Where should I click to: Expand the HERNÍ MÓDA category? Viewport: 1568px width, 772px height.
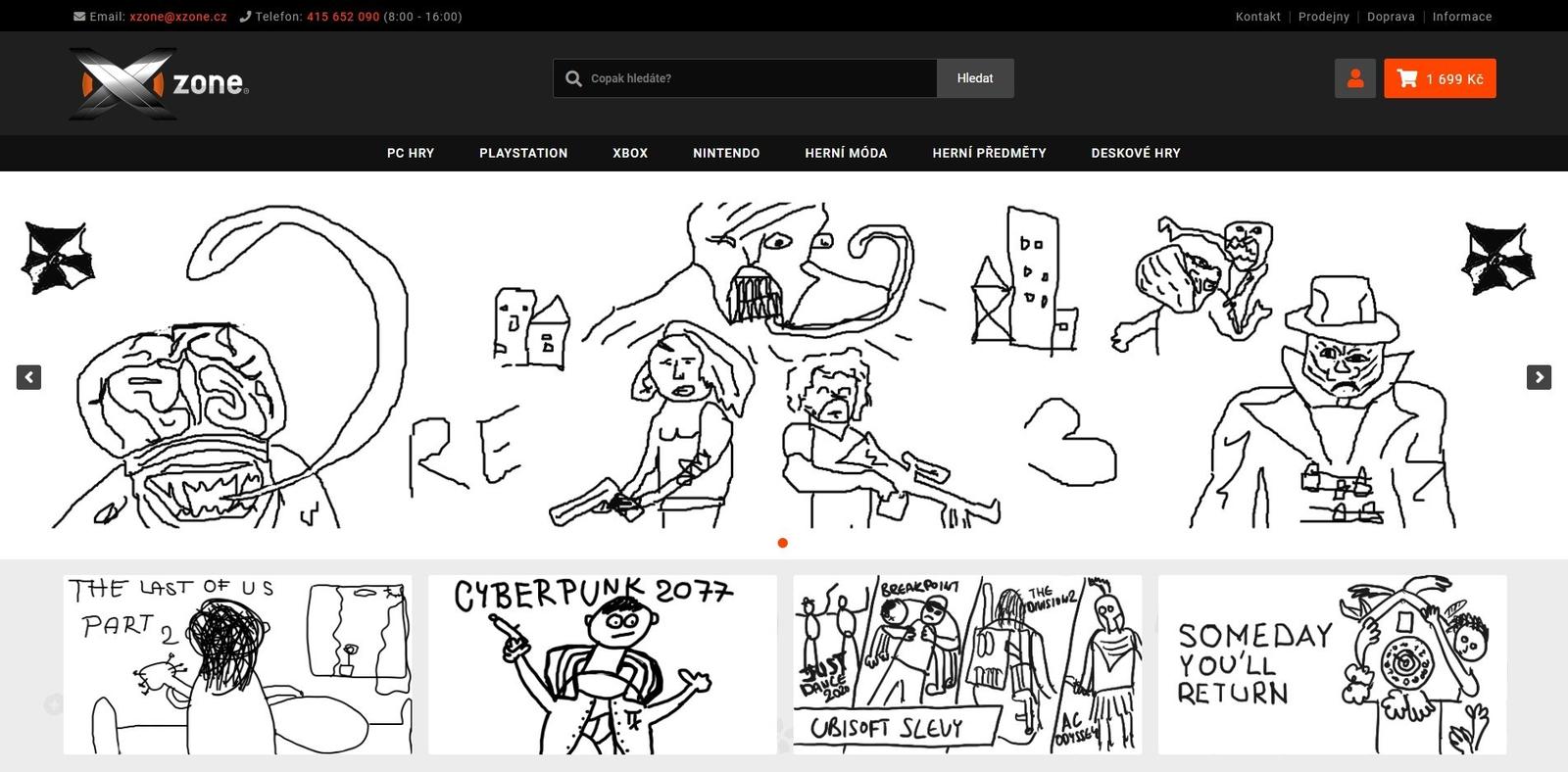[x=846, y=153]
